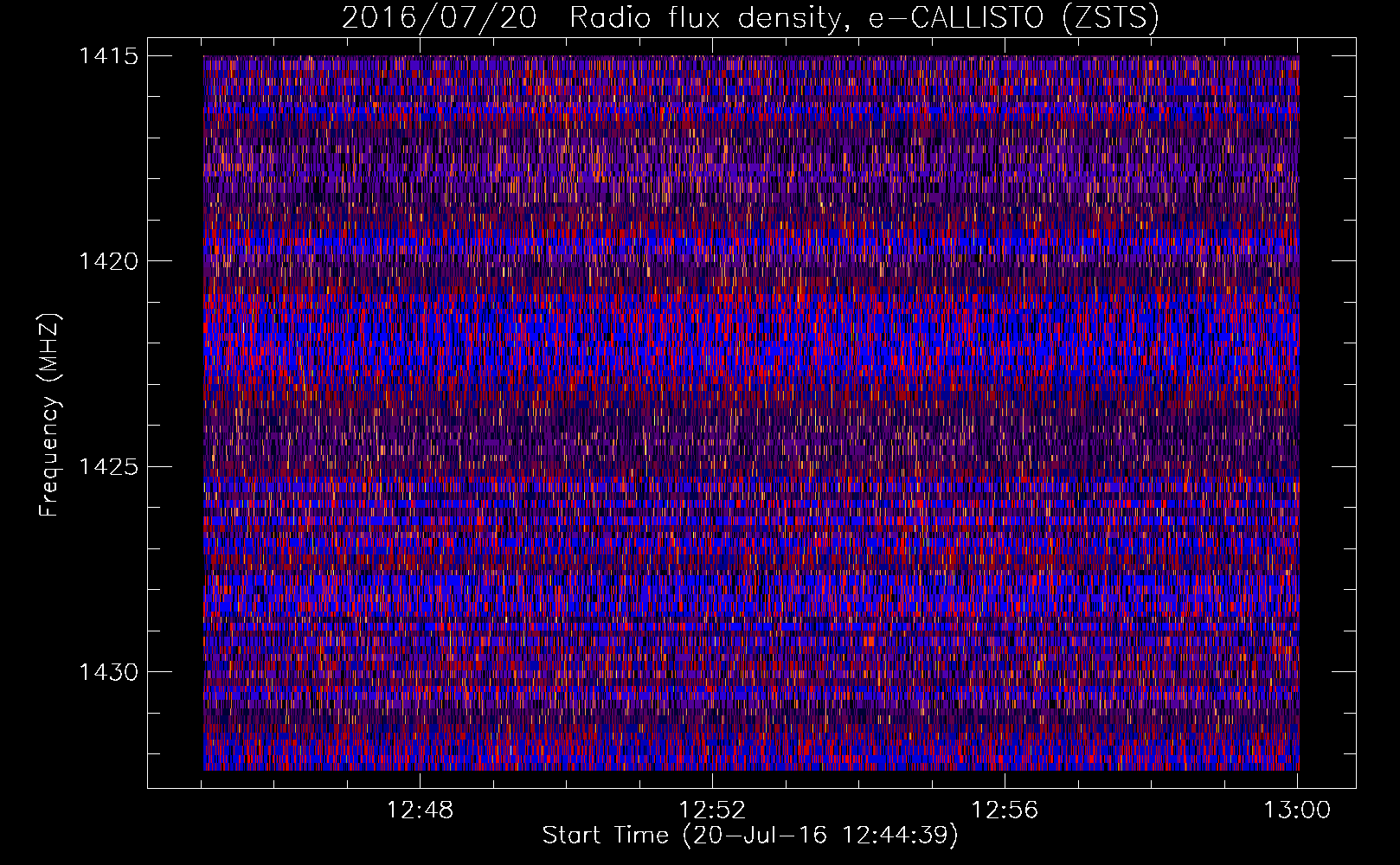Image resolution: width=1400 pixels, height=865 pixels.
Task: Select the '1425' frequency axis label
Action: (x=108, y=467)
